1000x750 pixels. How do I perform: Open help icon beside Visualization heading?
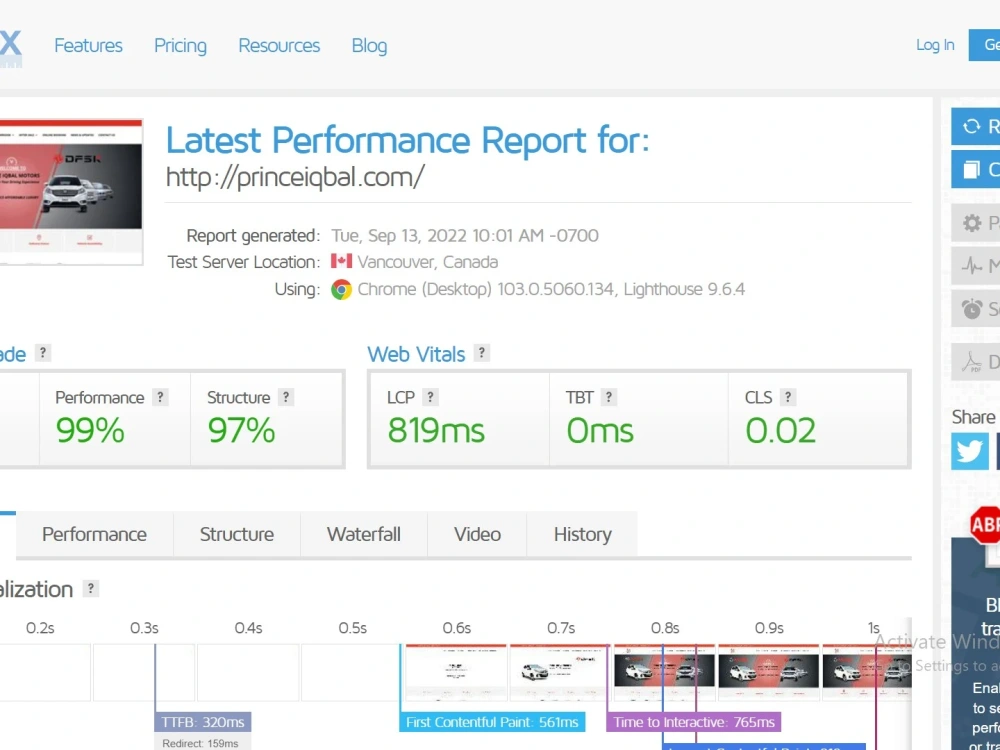point(91,588)
